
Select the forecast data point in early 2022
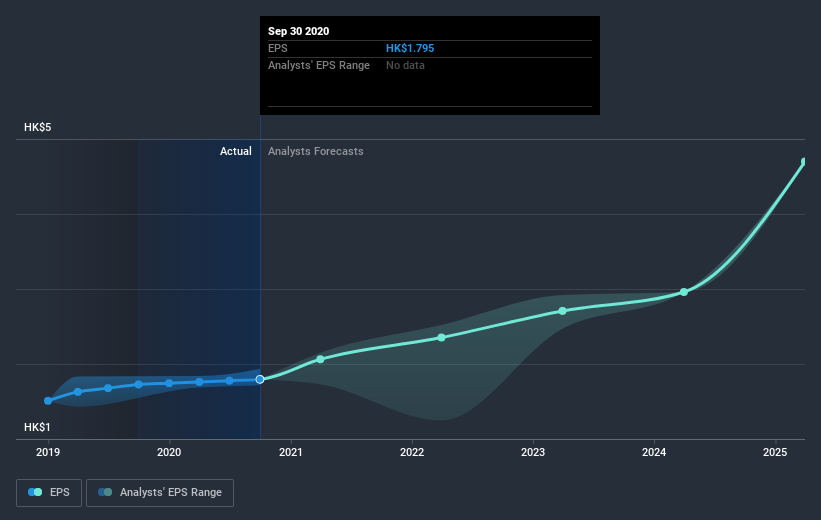441,338
